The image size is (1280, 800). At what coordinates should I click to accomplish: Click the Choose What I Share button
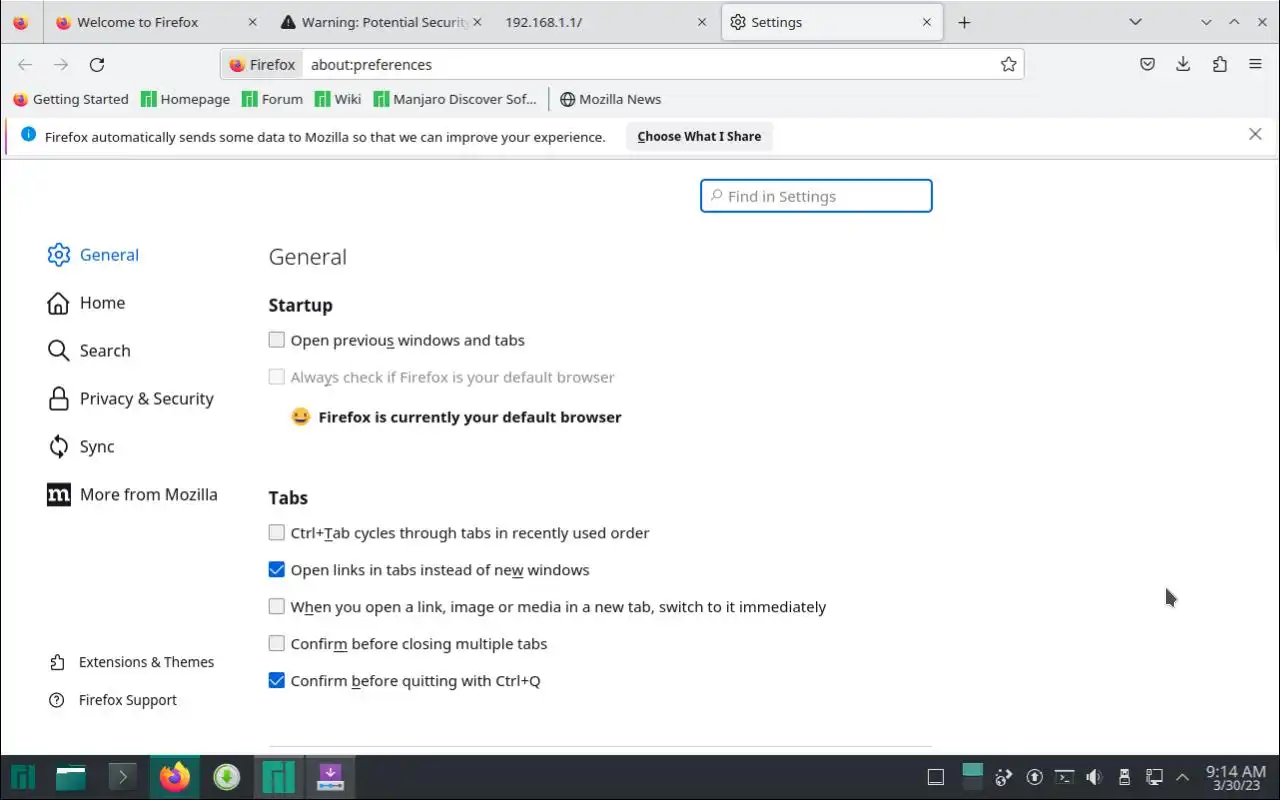pos(699,136)
